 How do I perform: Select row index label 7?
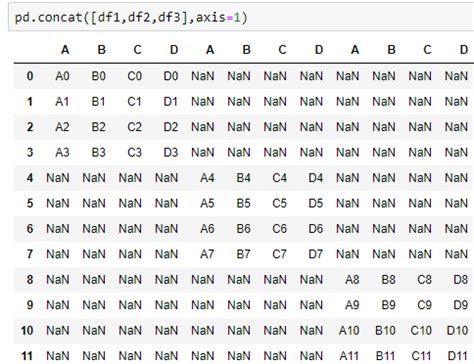pyautogui.click(x=30, y=254)
